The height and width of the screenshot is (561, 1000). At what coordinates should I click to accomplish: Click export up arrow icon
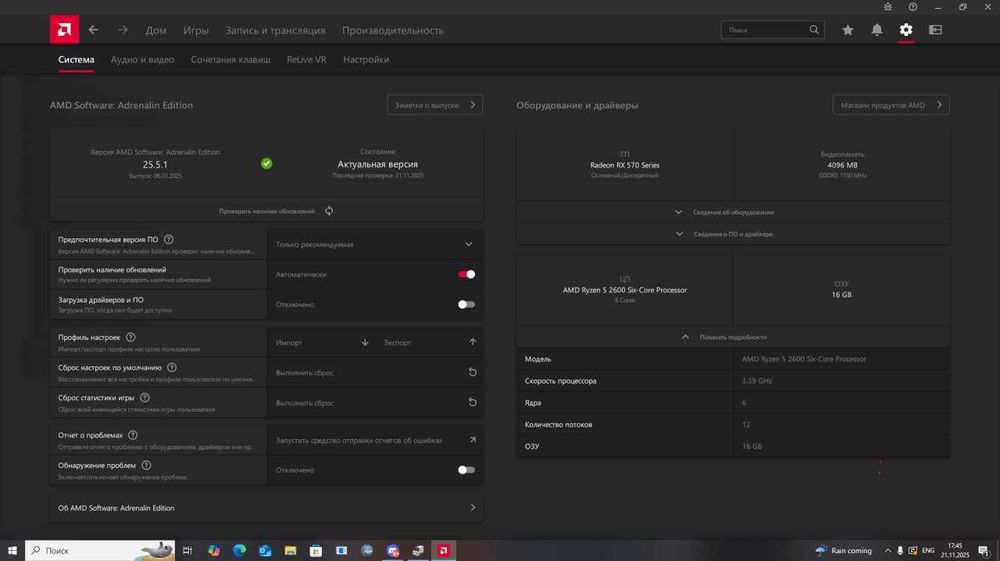(x=473, y=342)
